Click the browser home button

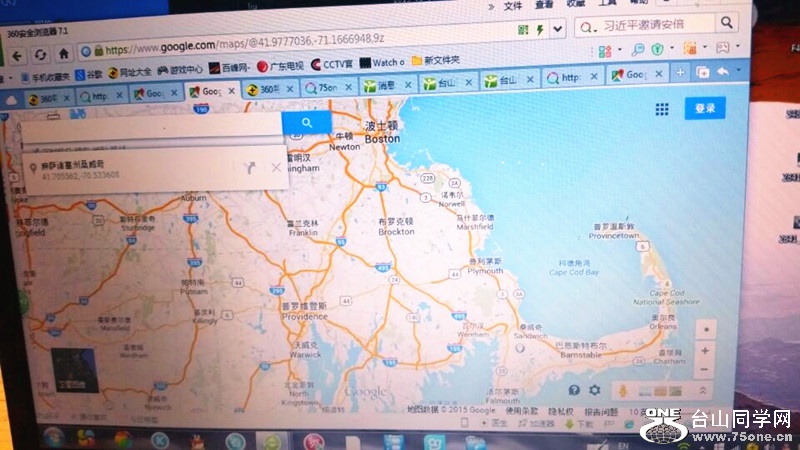click(x=64, y=53)
